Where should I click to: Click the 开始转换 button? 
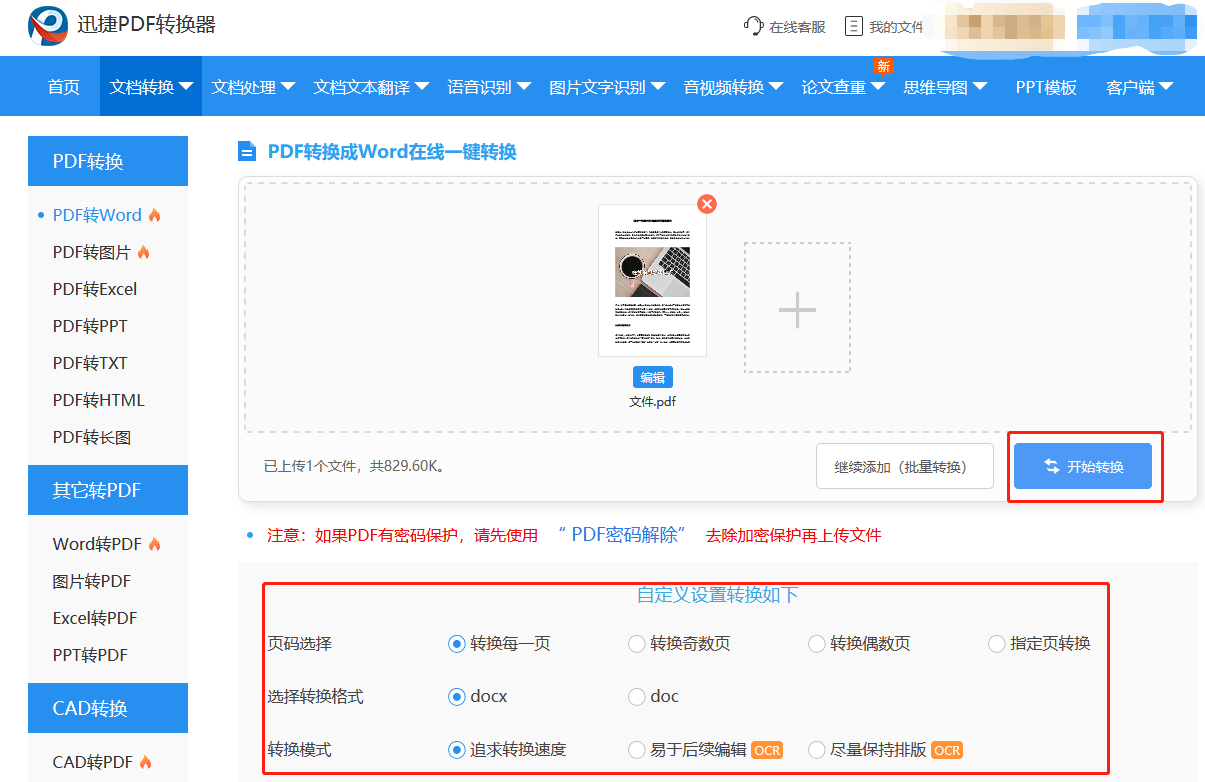click(x=1083, y=467)
